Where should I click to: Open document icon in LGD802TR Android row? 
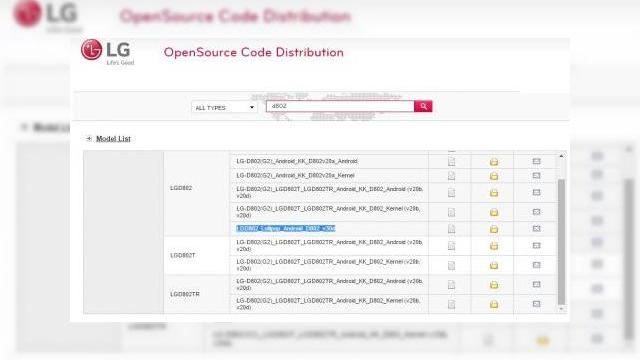(x=451, y=284)
